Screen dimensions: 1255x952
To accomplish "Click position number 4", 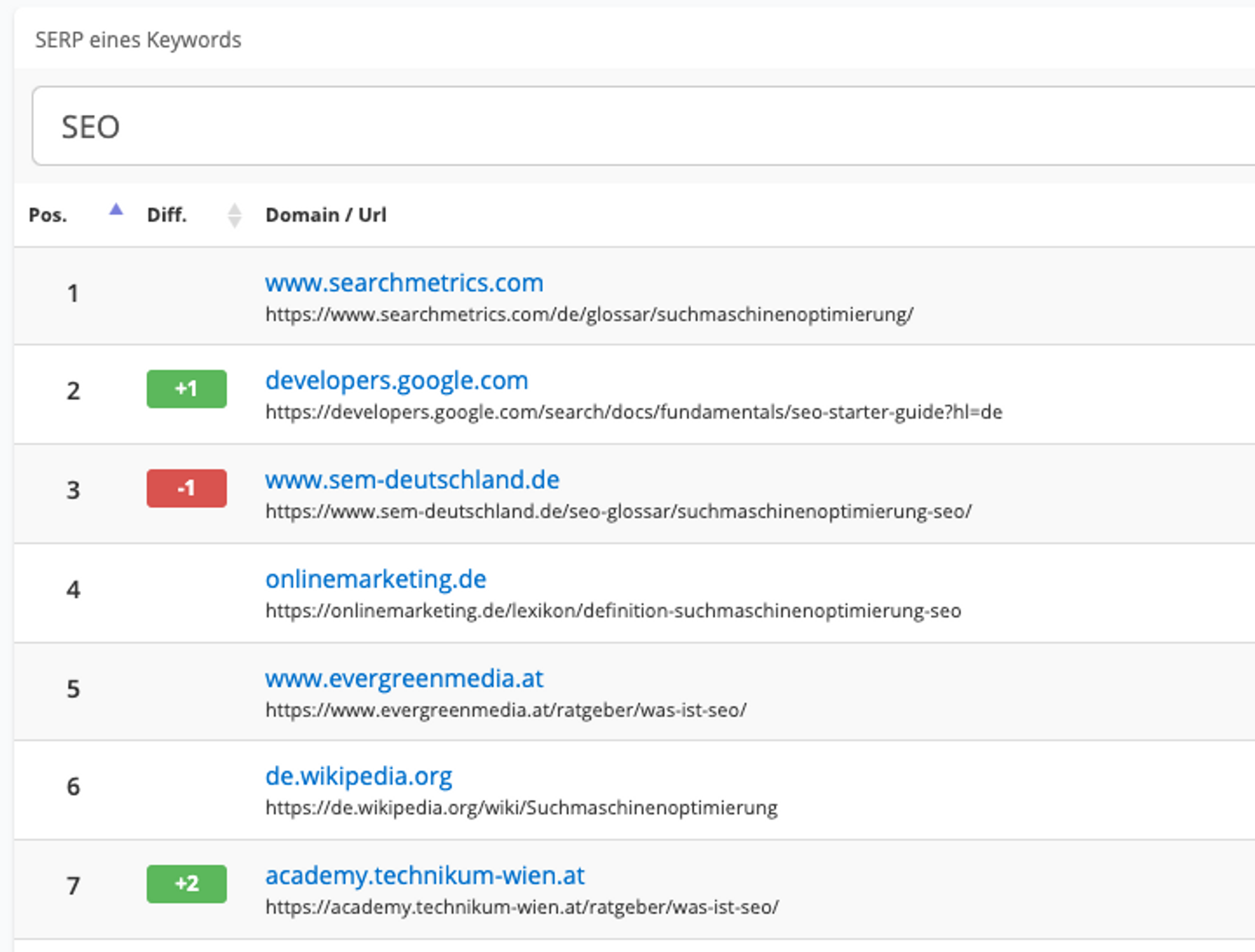I will [x=73, y=590].
